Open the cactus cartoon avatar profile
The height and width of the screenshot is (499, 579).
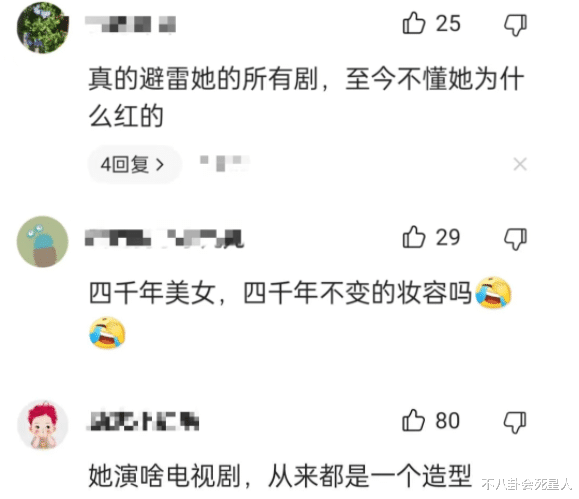pos(43,242)
